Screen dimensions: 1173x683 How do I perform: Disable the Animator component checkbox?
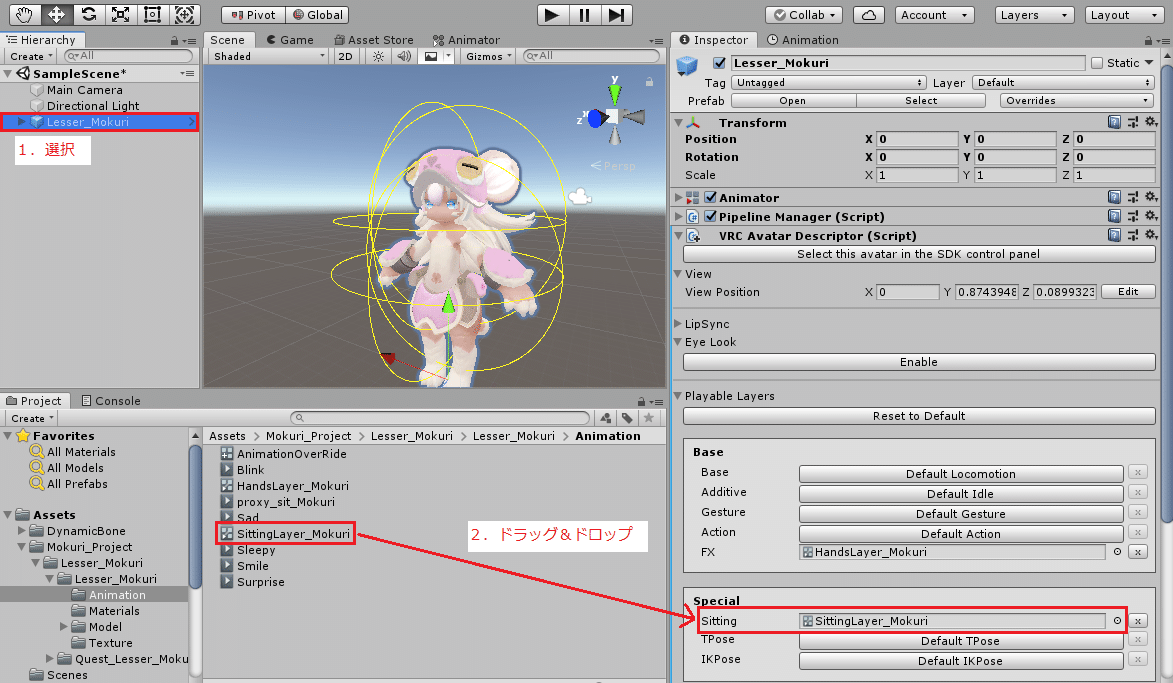pyautogui.click(x=711, y=197)
